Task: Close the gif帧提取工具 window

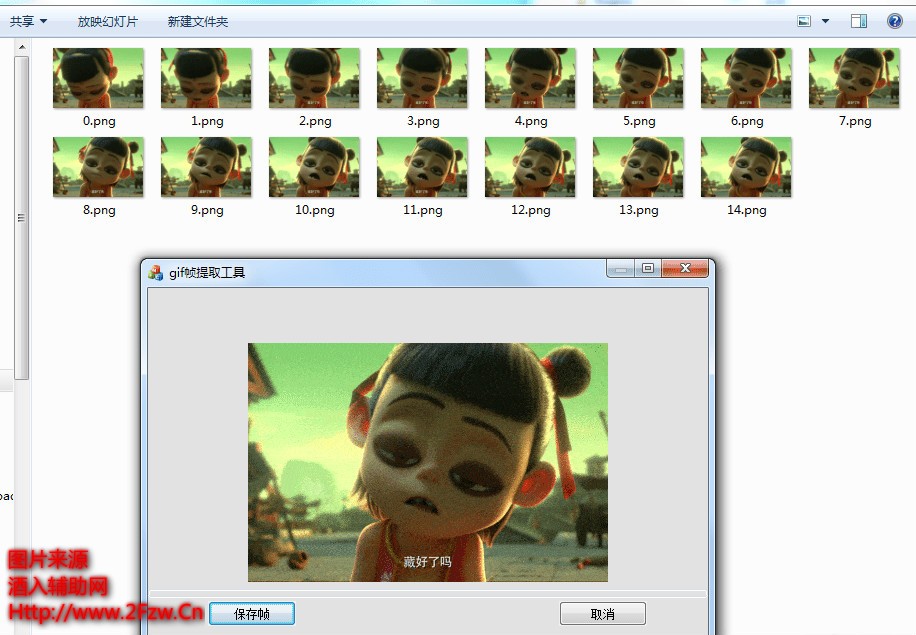Action: pos(685,269)
